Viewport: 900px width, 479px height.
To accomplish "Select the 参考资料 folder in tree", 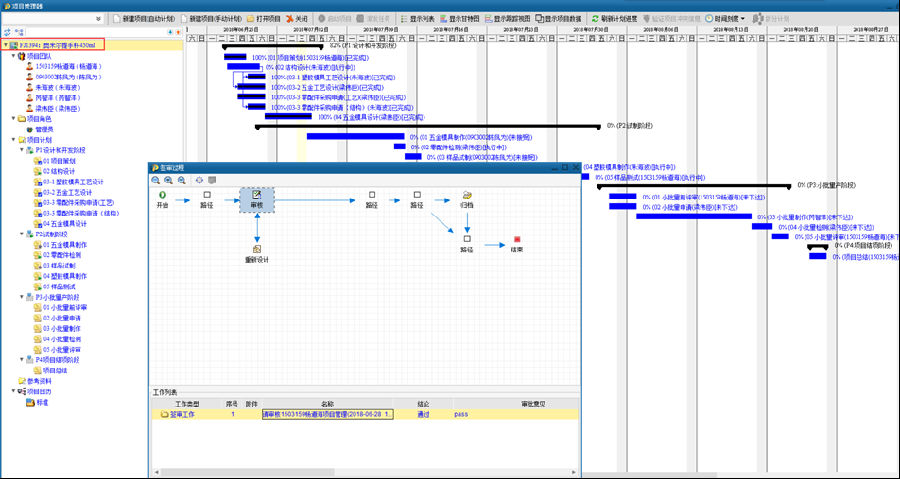I will click(x=38, y=380).
